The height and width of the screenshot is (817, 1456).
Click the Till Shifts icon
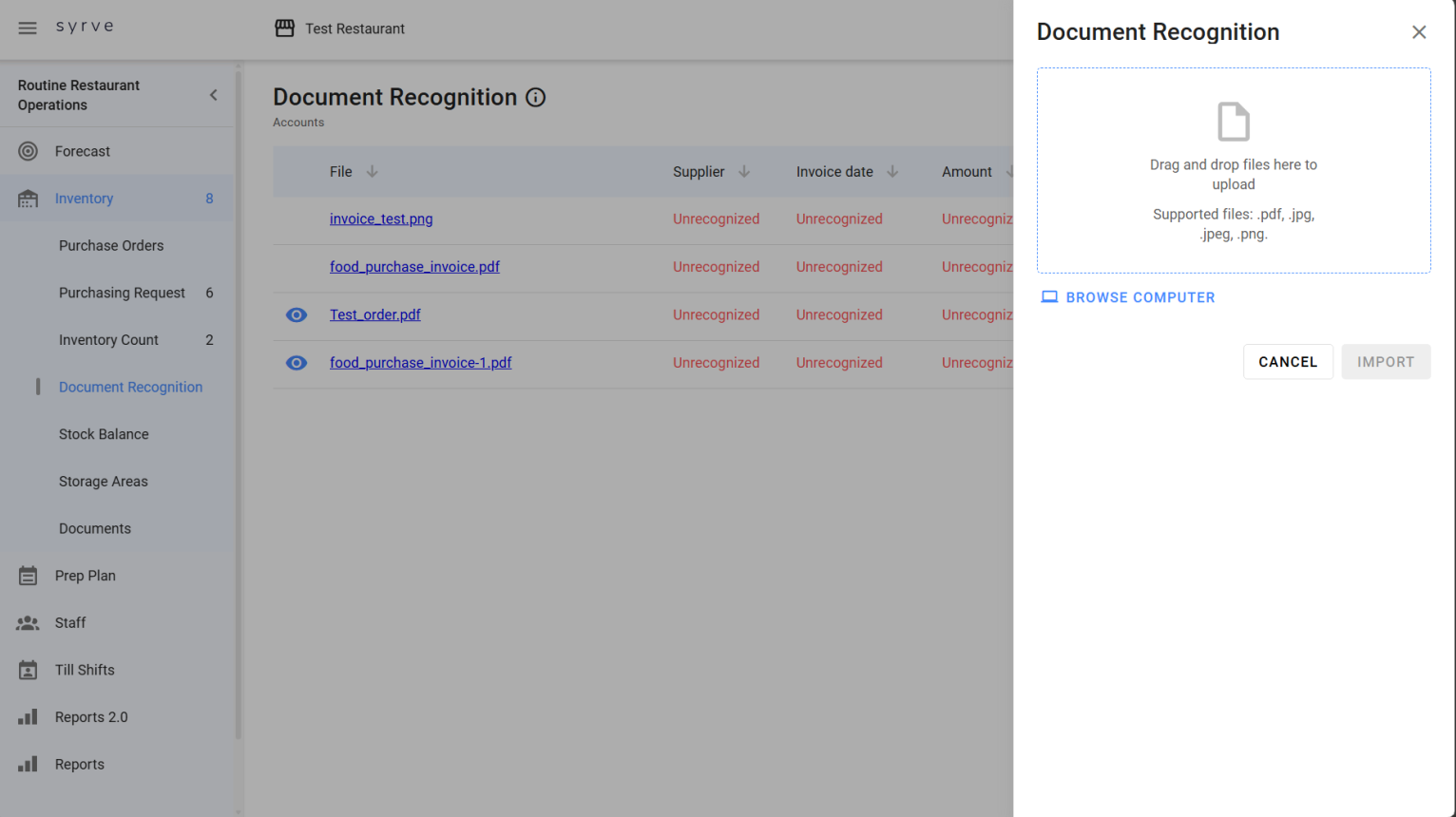point(29,670)
